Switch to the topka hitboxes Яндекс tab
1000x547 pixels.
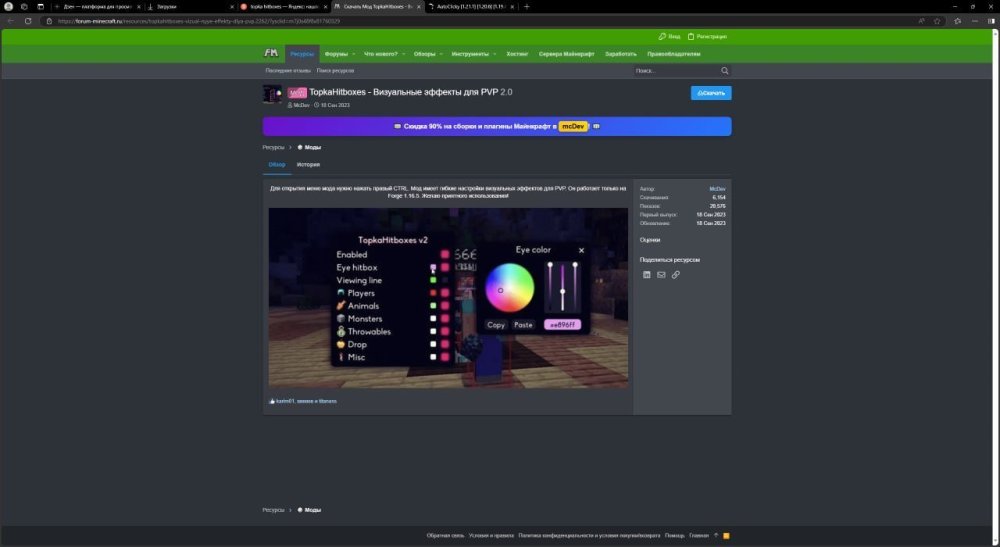click(x=284, y=6)
